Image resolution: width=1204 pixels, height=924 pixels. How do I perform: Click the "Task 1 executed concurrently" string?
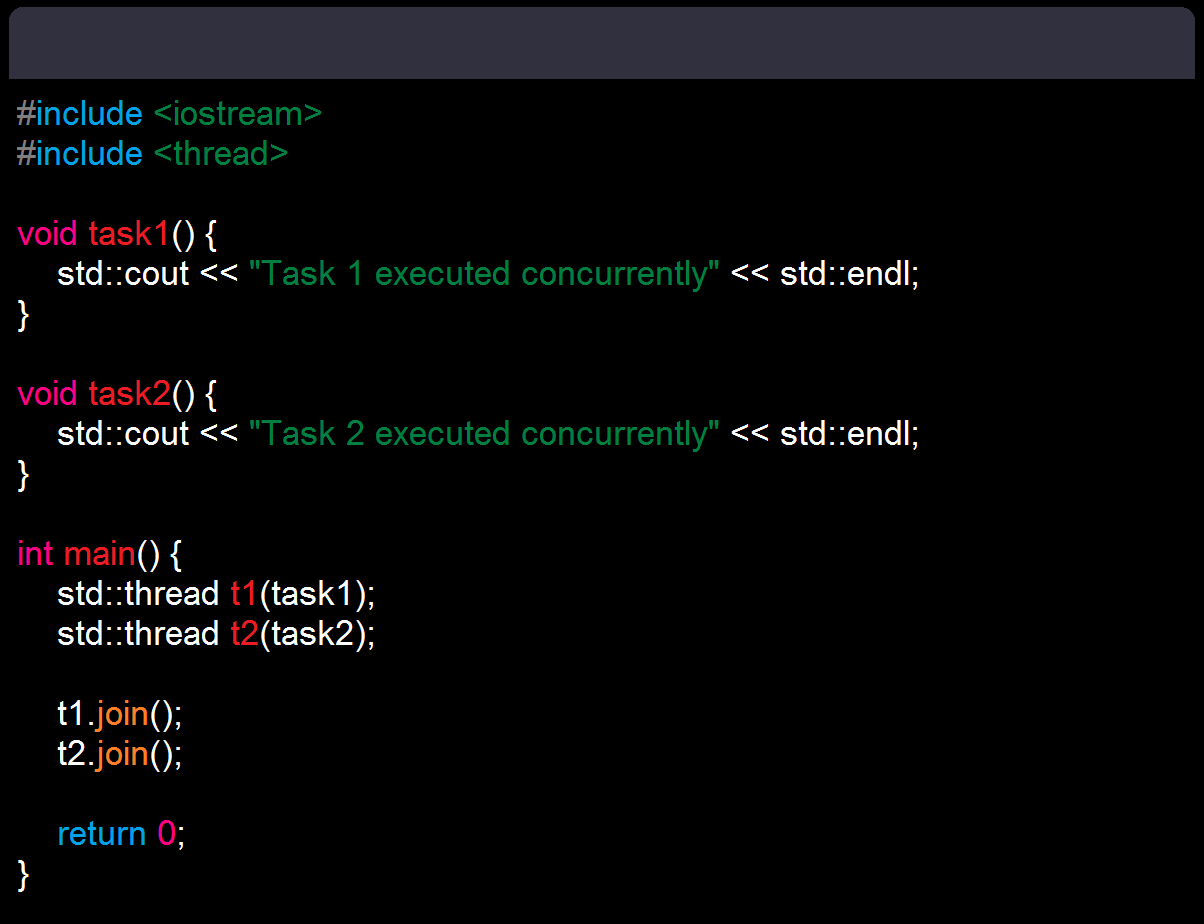click(484, 274)
